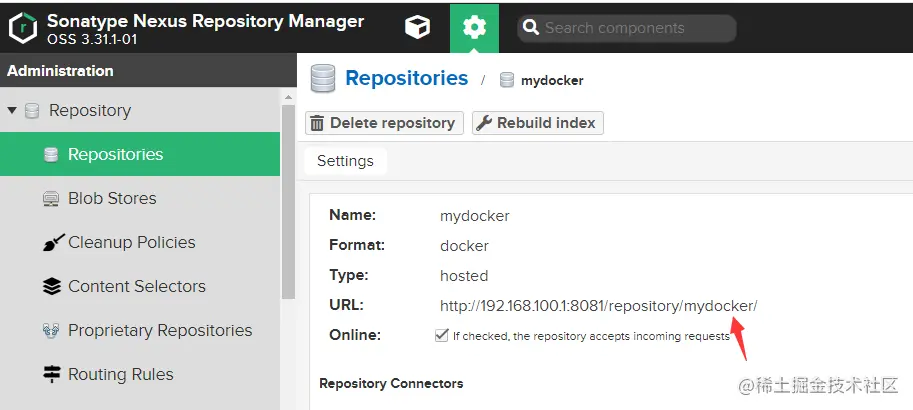The width and height of the screenshot is (913, 410).
Task: Click the Repository Connectors heading
Action: tap(391, 383)
